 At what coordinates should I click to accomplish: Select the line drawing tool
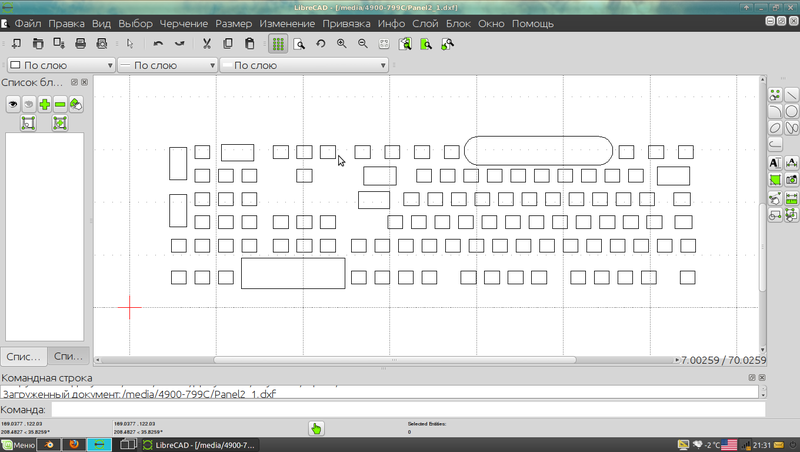791,95
